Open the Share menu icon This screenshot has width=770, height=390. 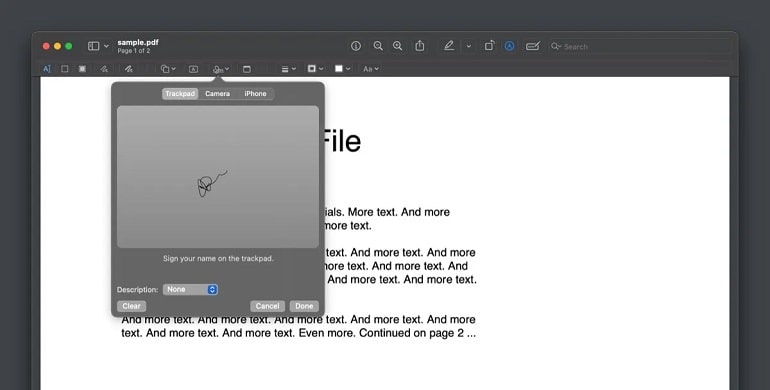420,46
